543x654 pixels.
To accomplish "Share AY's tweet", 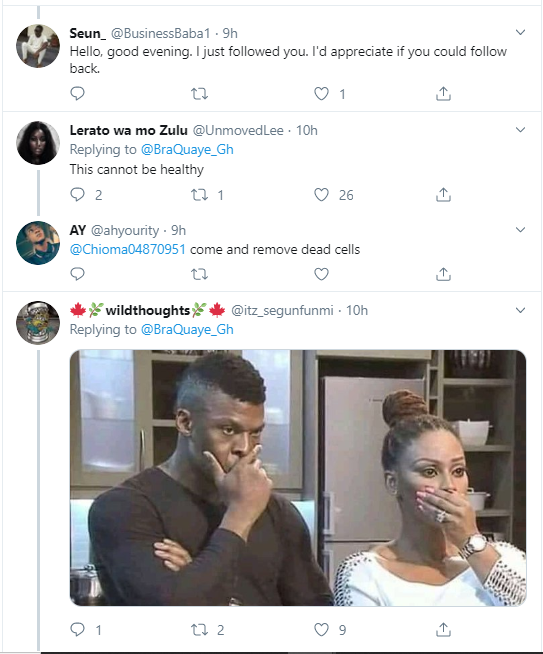I will 443,274.
